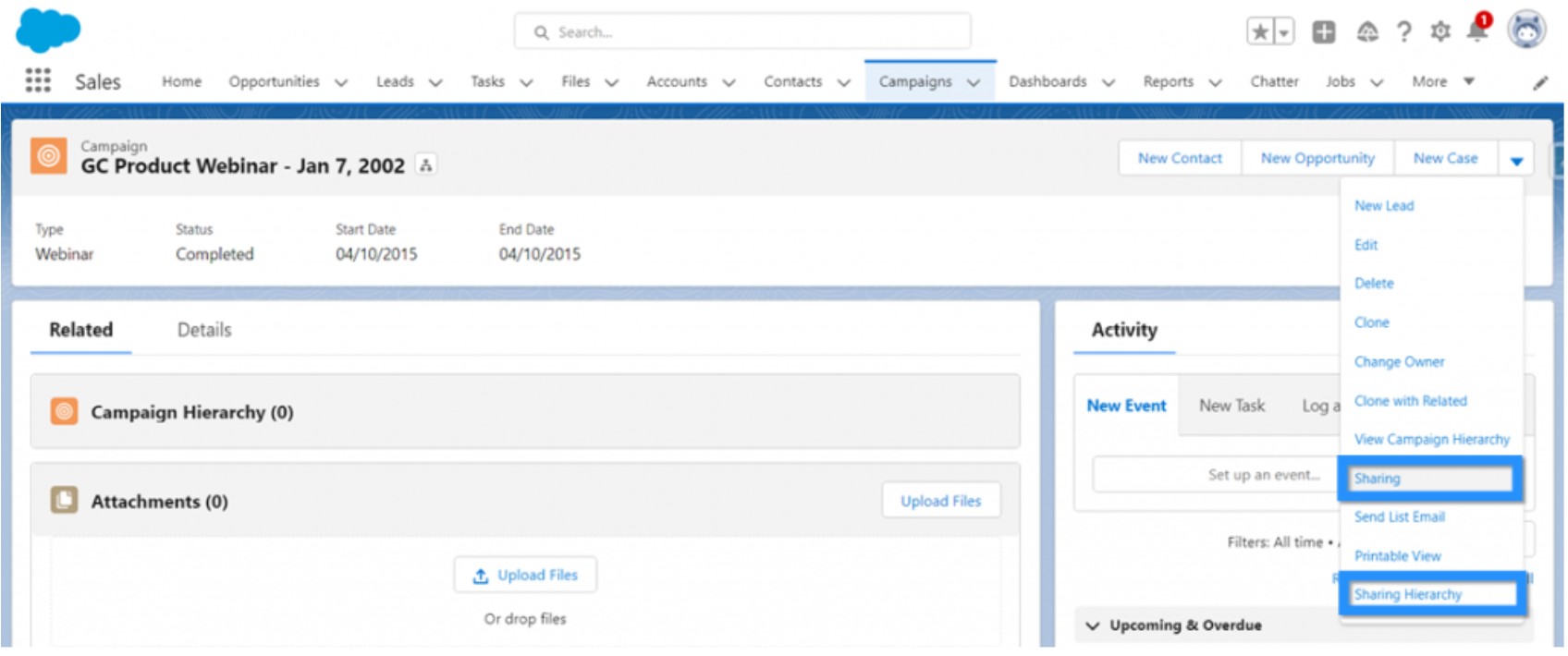Open the Files tab

pos(575,81)
